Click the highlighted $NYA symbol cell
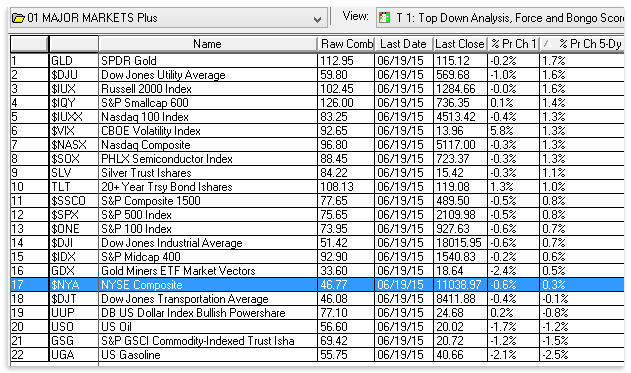 point(74,285)
